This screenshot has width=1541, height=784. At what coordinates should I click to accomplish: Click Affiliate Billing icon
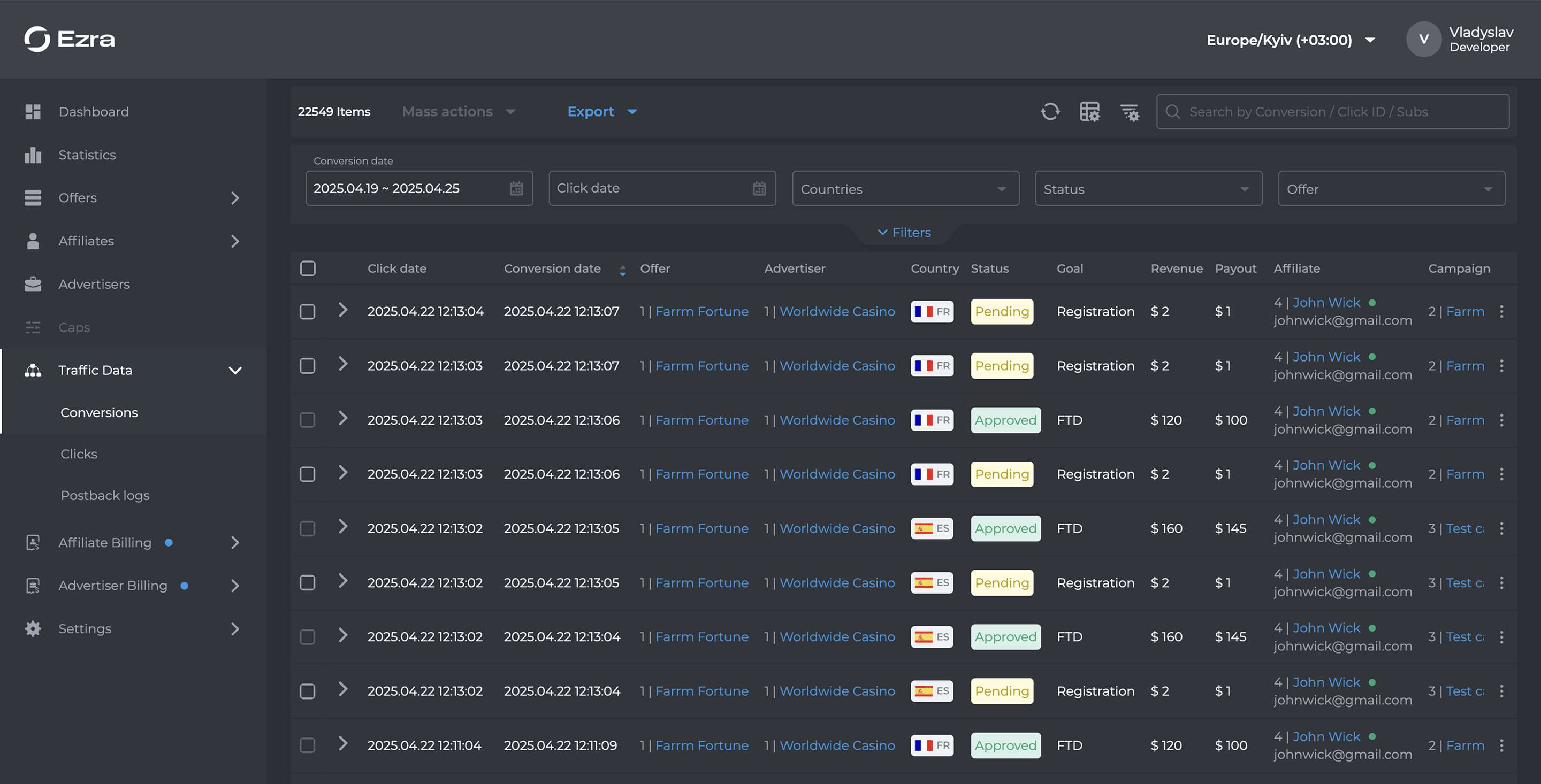(33, 542)
